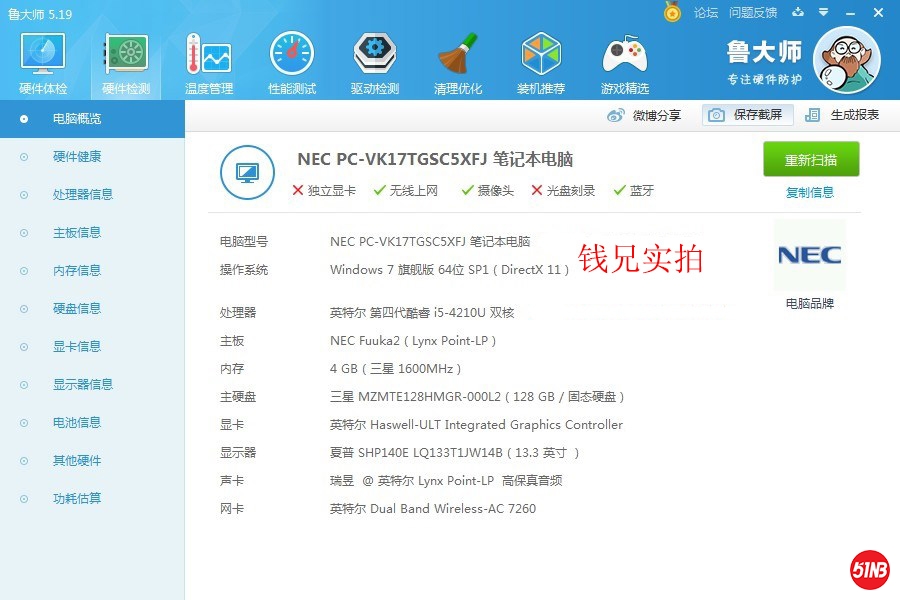
Task: Click 保存截屏 to save screenshot
Action: (748, 115)
